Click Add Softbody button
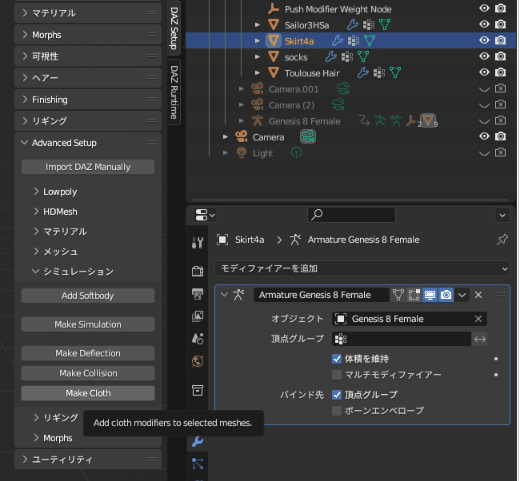 [x=88, y=296]
